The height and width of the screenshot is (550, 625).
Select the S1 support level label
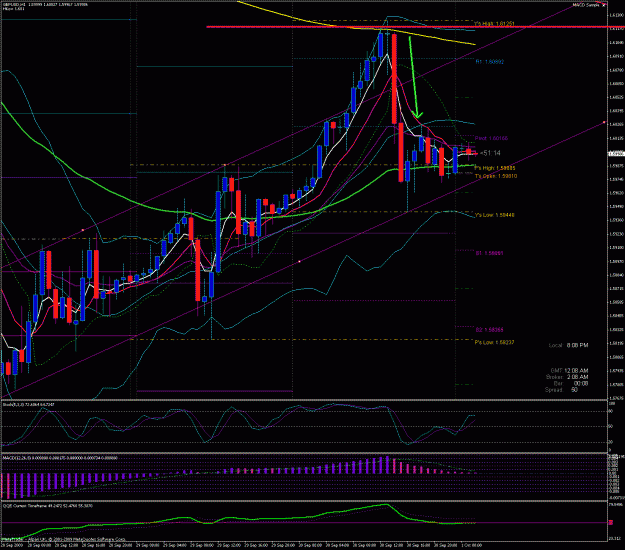point(489,253)
